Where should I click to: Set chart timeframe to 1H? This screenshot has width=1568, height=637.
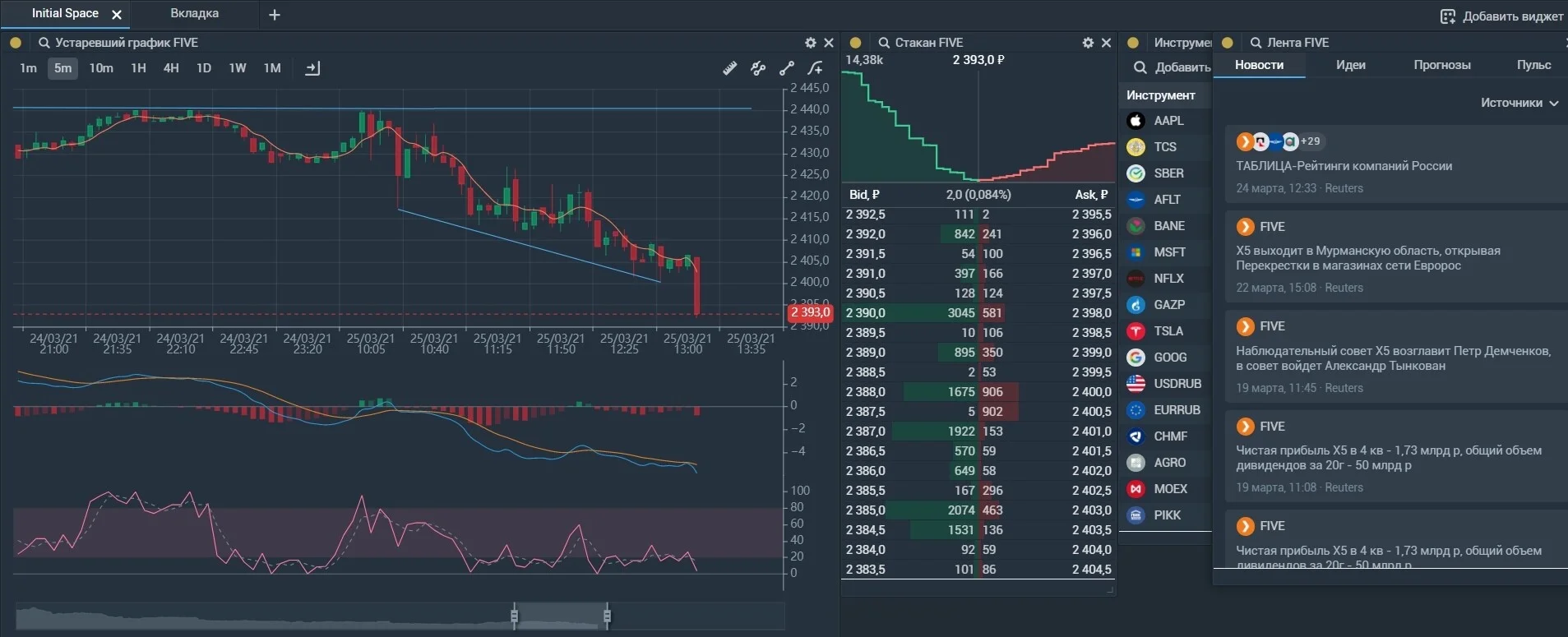[x=138, y=68]
